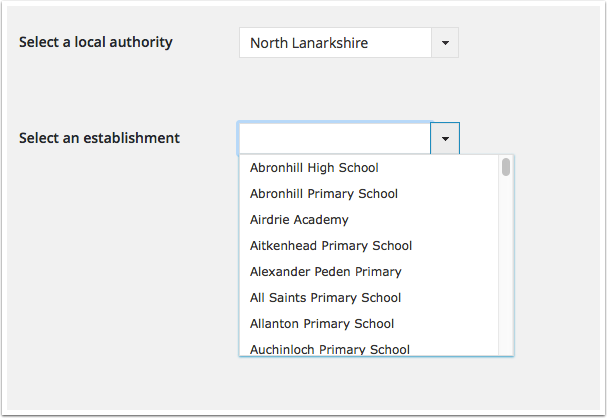Choose Abronhill Primary School

[x=324, y=194]
